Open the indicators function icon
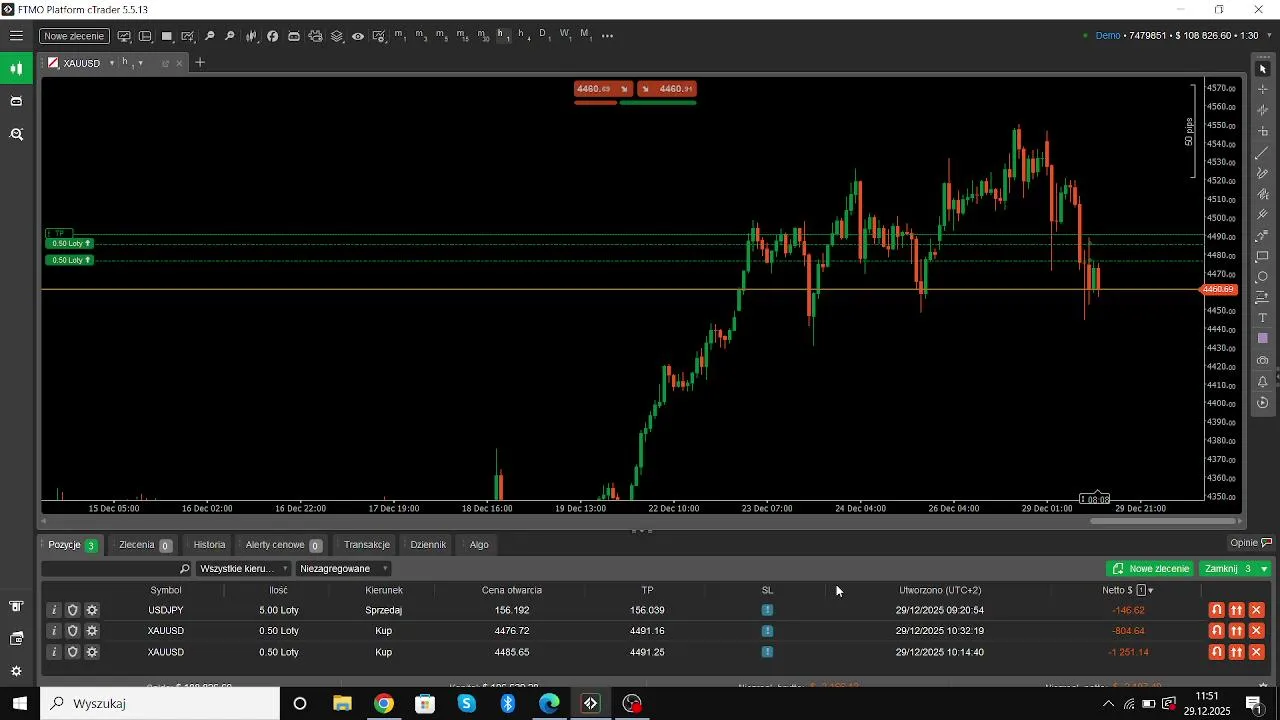This screenshot has height=720, width=1280. pos(272,36)
